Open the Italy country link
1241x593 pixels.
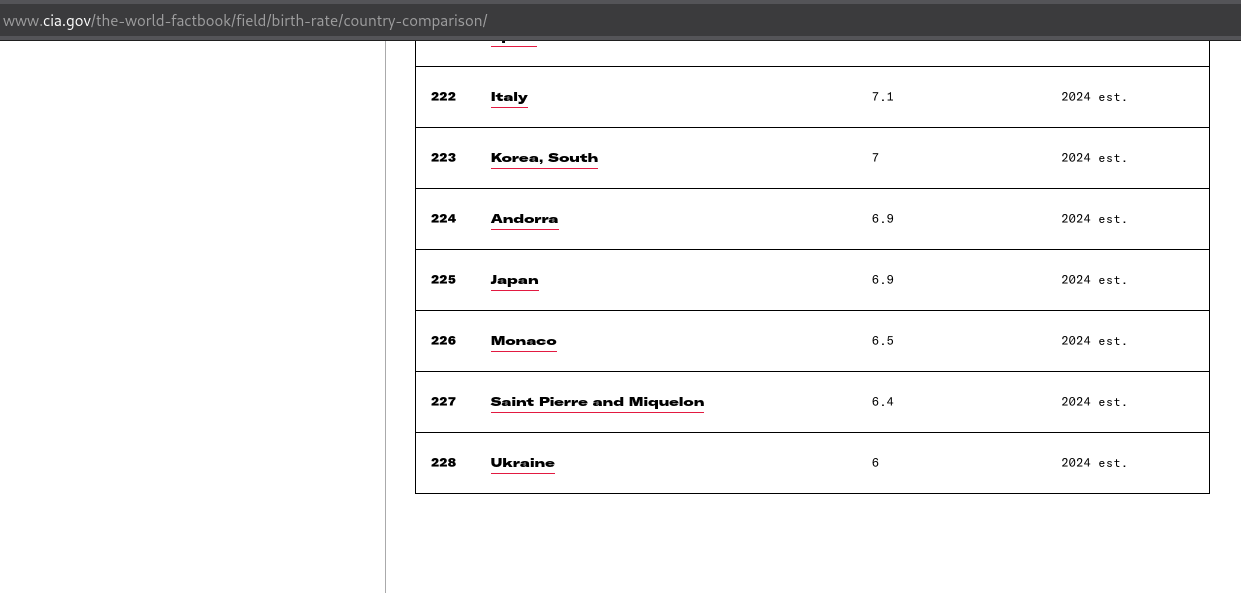tap(509, 97)
